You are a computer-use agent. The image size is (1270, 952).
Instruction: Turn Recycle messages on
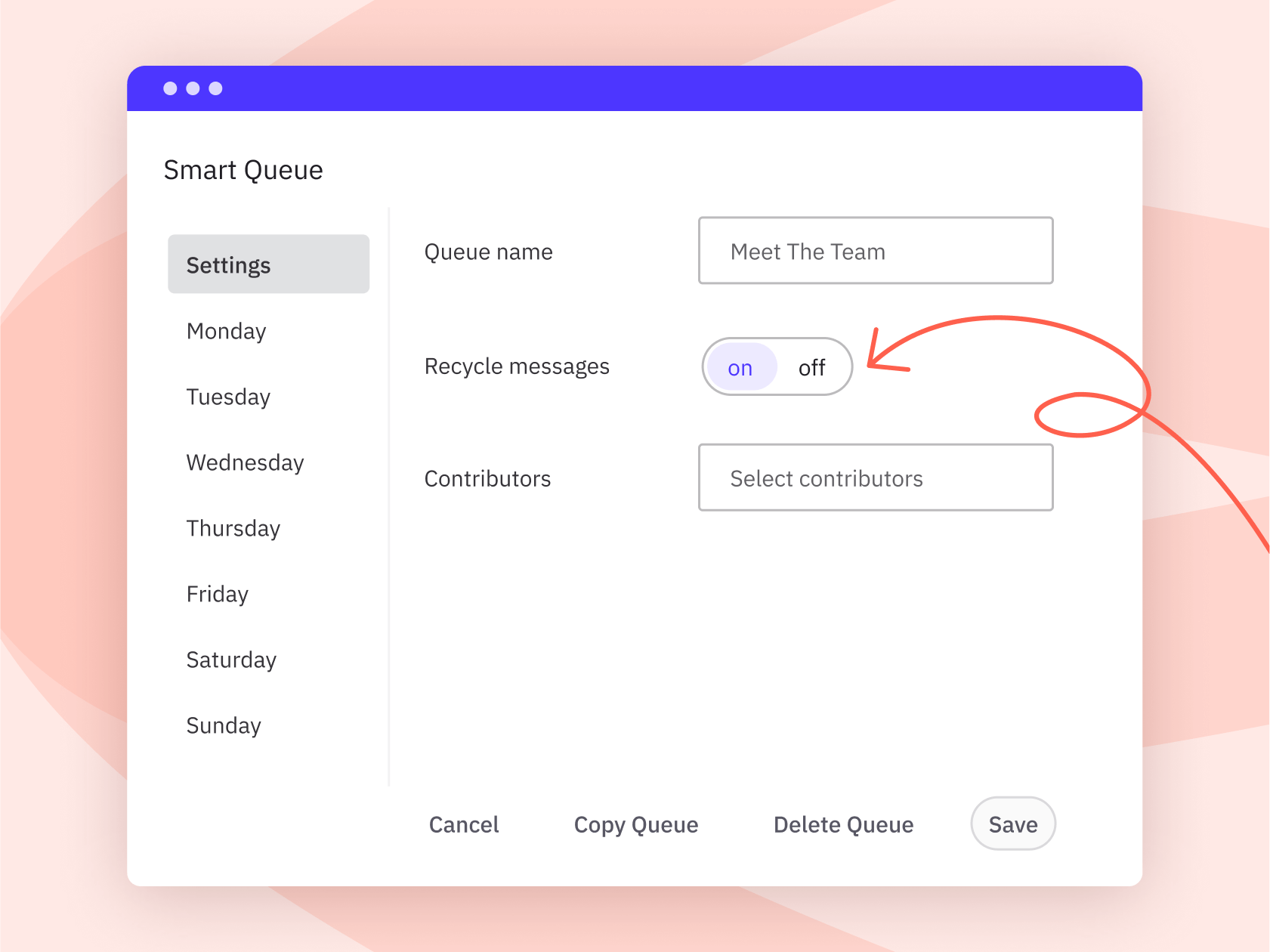tap(740, 368)
